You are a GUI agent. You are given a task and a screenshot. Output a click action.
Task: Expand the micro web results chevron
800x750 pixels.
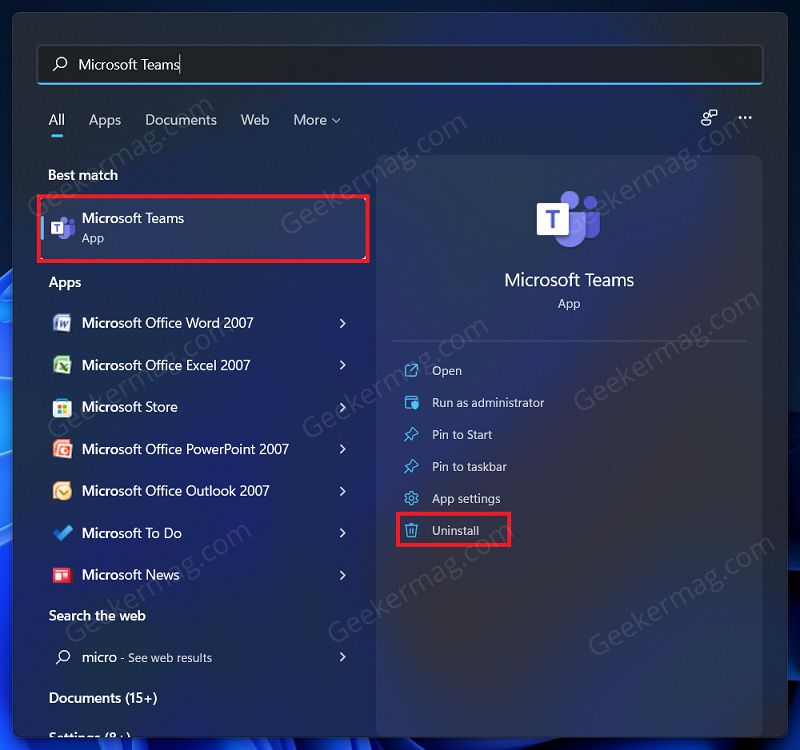(x=342, y=657)
